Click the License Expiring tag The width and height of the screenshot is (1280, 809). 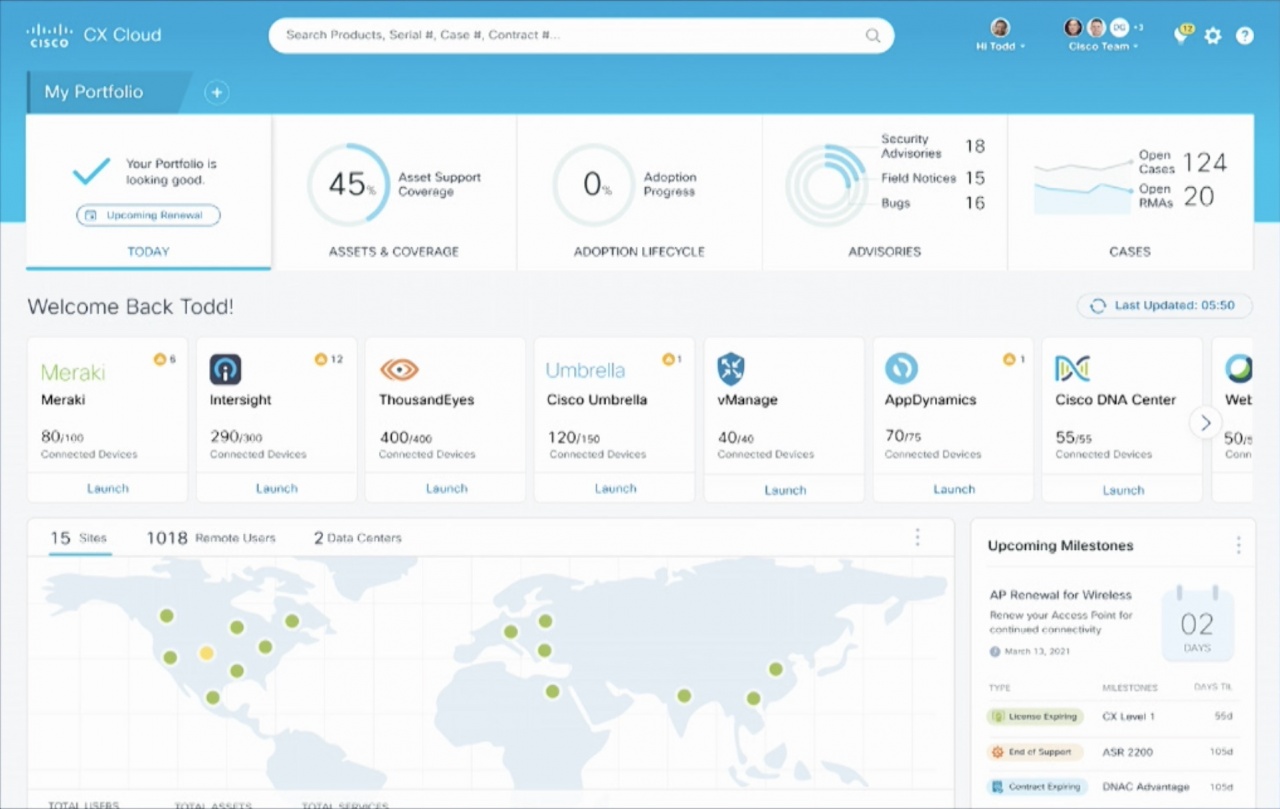pos(1035,717)
